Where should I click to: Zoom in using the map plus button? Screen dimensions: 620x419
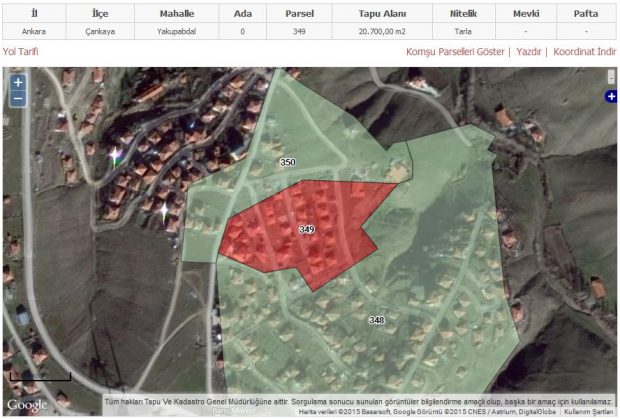(18, 83)
